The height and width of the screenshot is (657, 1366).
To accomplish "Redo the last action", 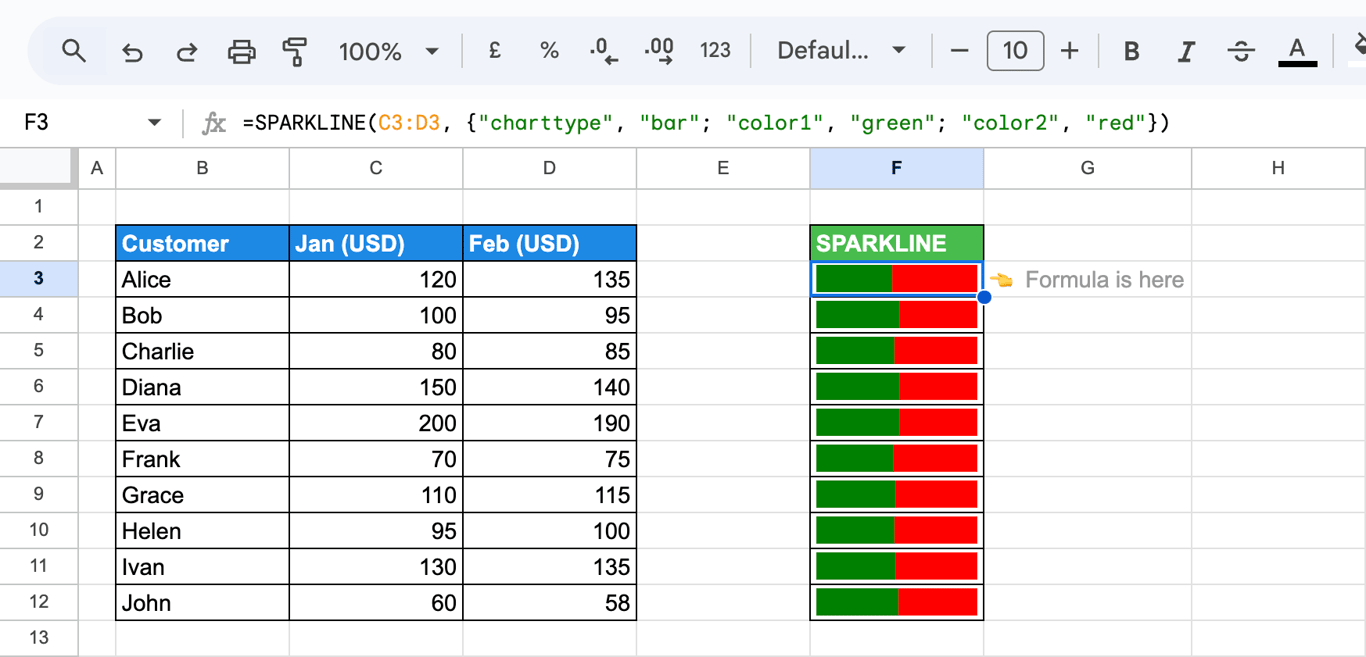I will coord(186,51).
